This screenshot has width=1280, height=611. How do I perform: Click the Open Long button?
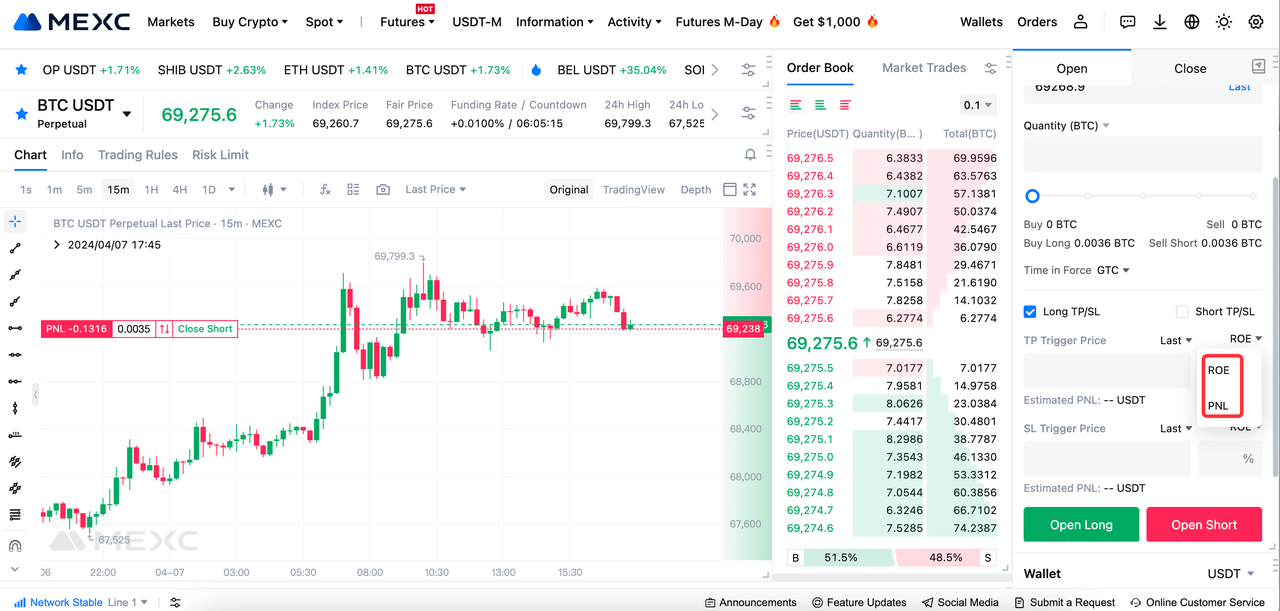[1081, 525]
